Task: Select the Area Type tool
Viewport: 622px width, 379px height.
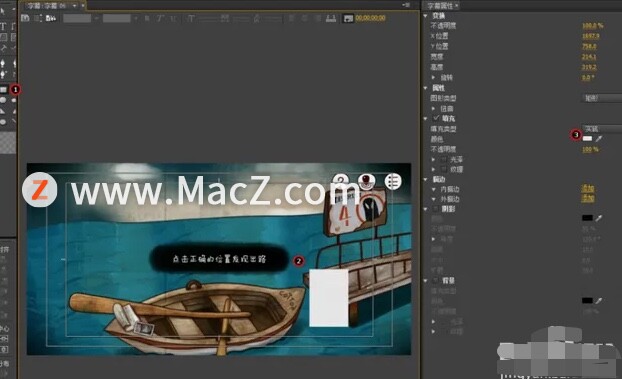Action: point(3,38)
